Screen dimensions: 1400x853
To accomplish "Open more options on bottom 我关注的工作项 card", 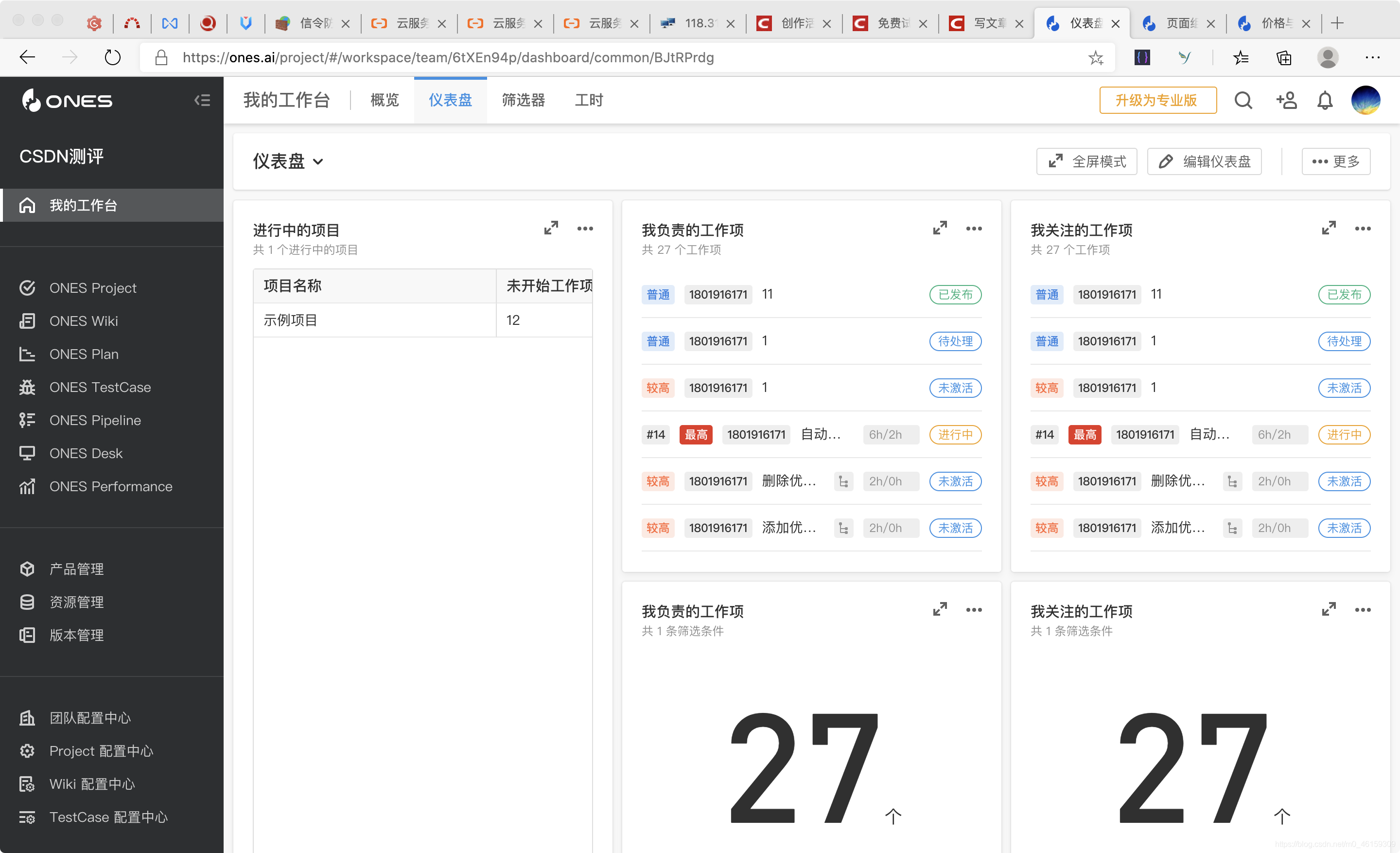I will coord(1363,610).
